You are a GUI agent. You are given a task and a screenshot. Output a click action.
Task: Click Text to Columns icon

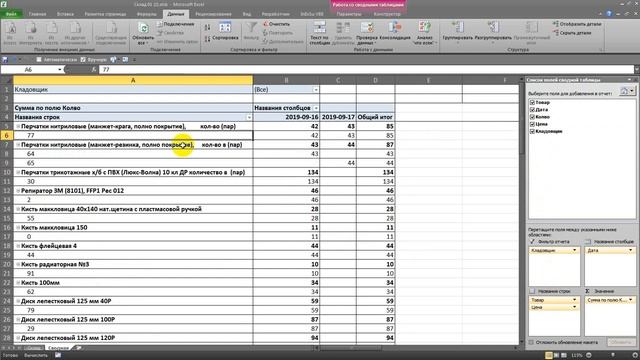(x=319, y=28)
